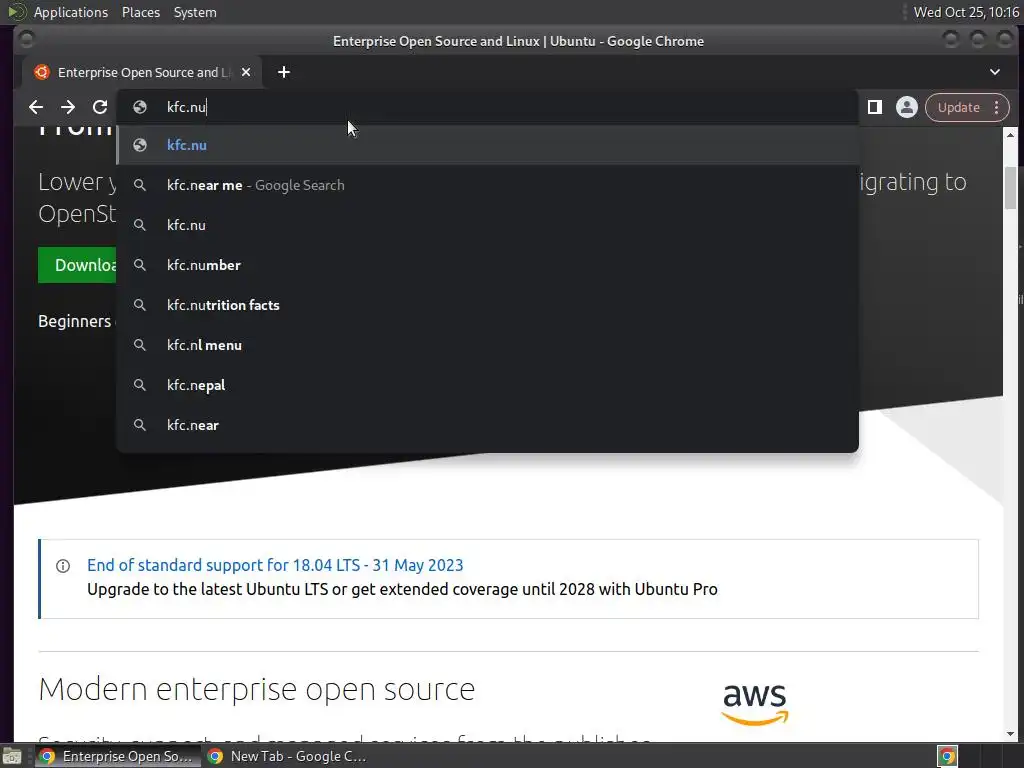1024x768 pixels.
Task: Reload the page with the refresh icon
Action: coord(99,107)
